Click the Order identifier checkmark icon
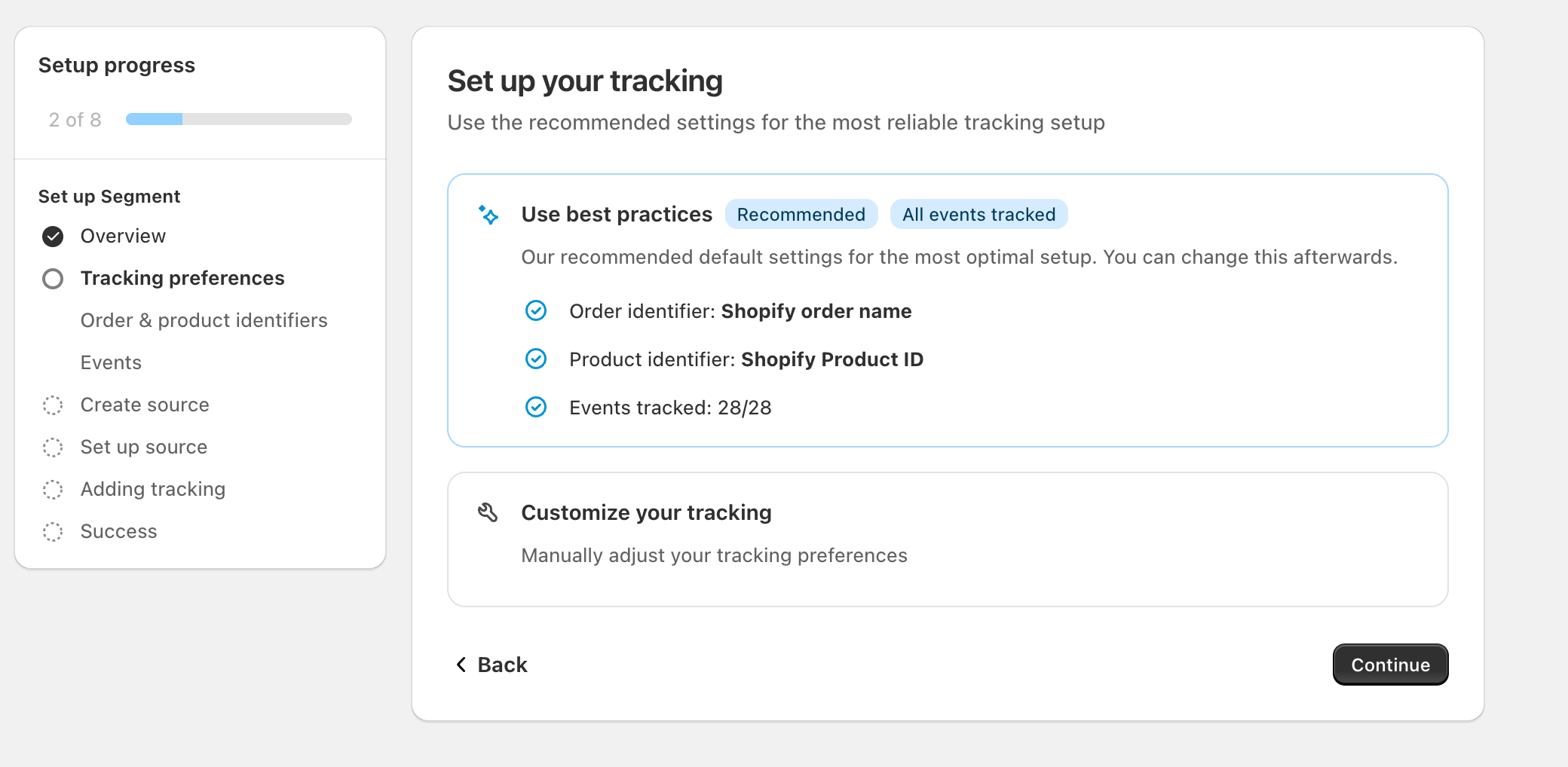The height and width of the screenshot is (767, 1568). [x=536, y=310]
